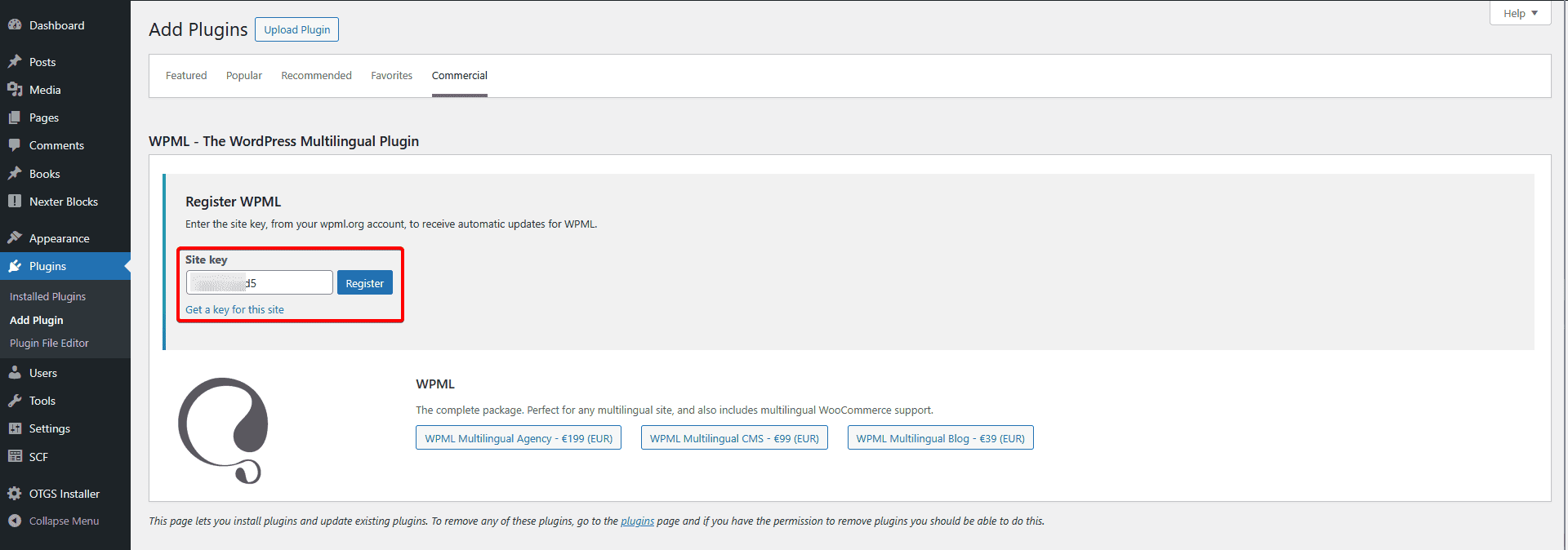Open Nexter Blocks menu label
1568x550 pixels.
coord(64,202)
